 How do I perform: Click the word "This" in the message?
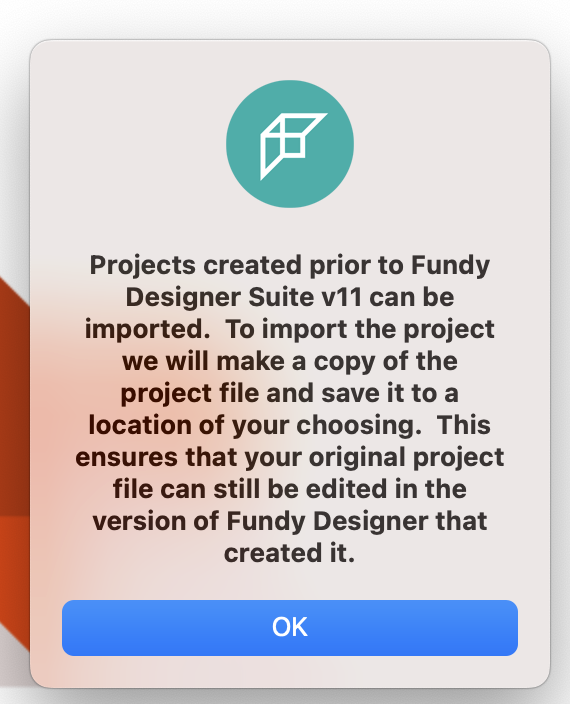coord(464,425)
